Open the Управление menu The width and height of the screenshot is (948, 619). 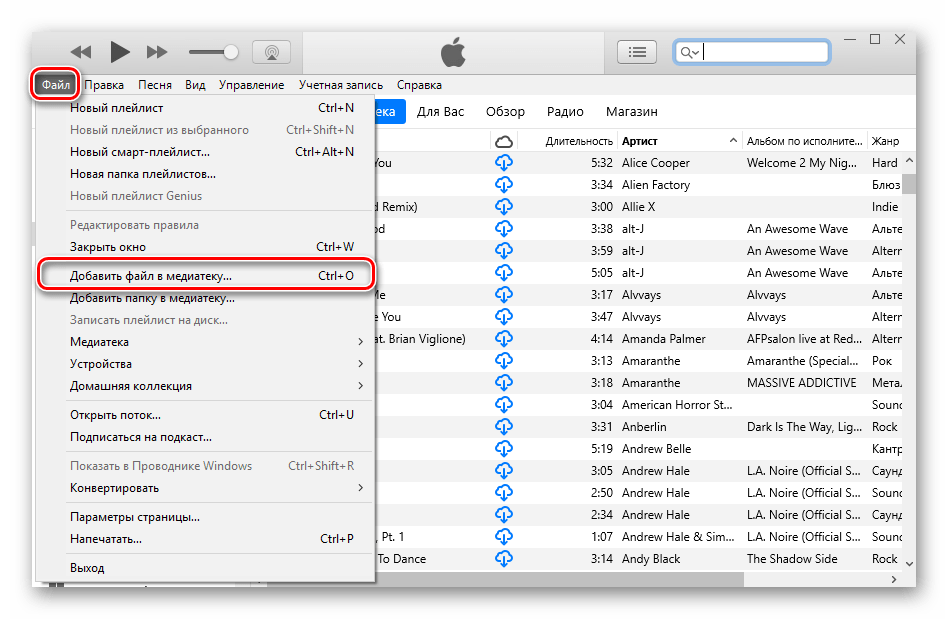[252, 85]
